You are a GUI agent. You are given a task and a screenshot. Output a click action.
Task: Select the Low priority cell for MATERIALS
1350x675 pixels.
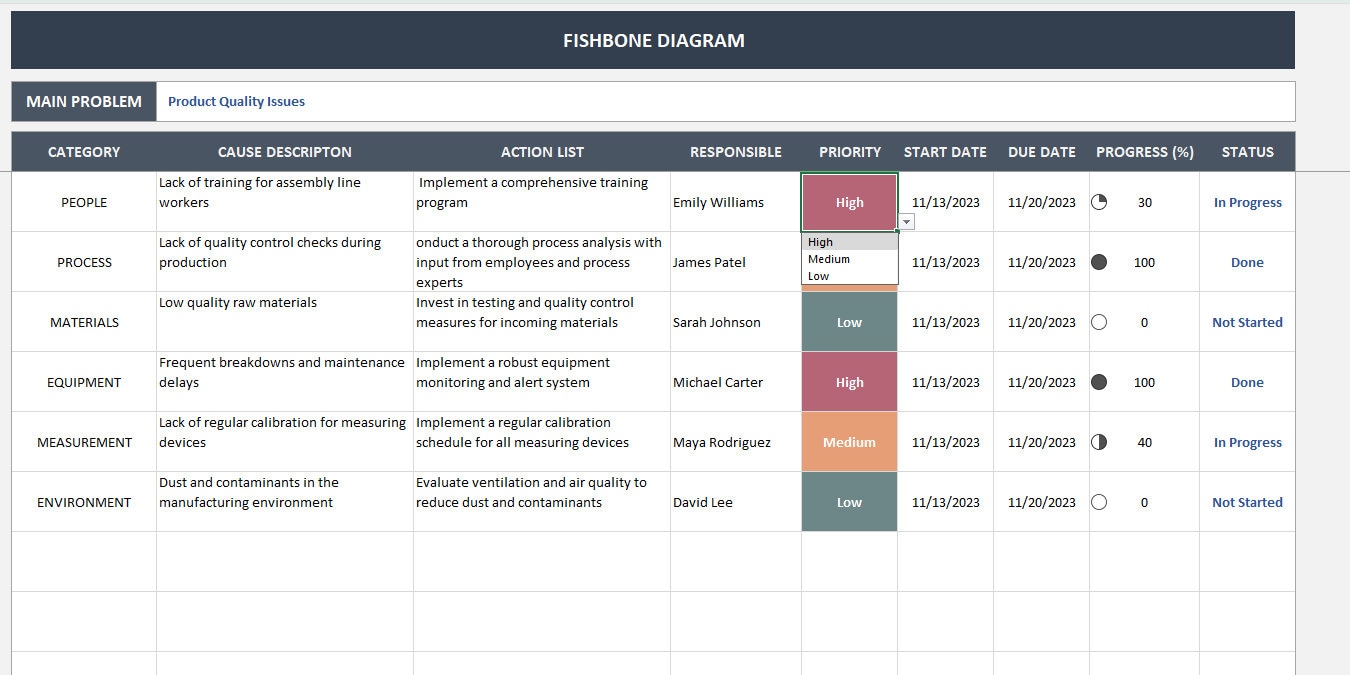click(849, 322)
